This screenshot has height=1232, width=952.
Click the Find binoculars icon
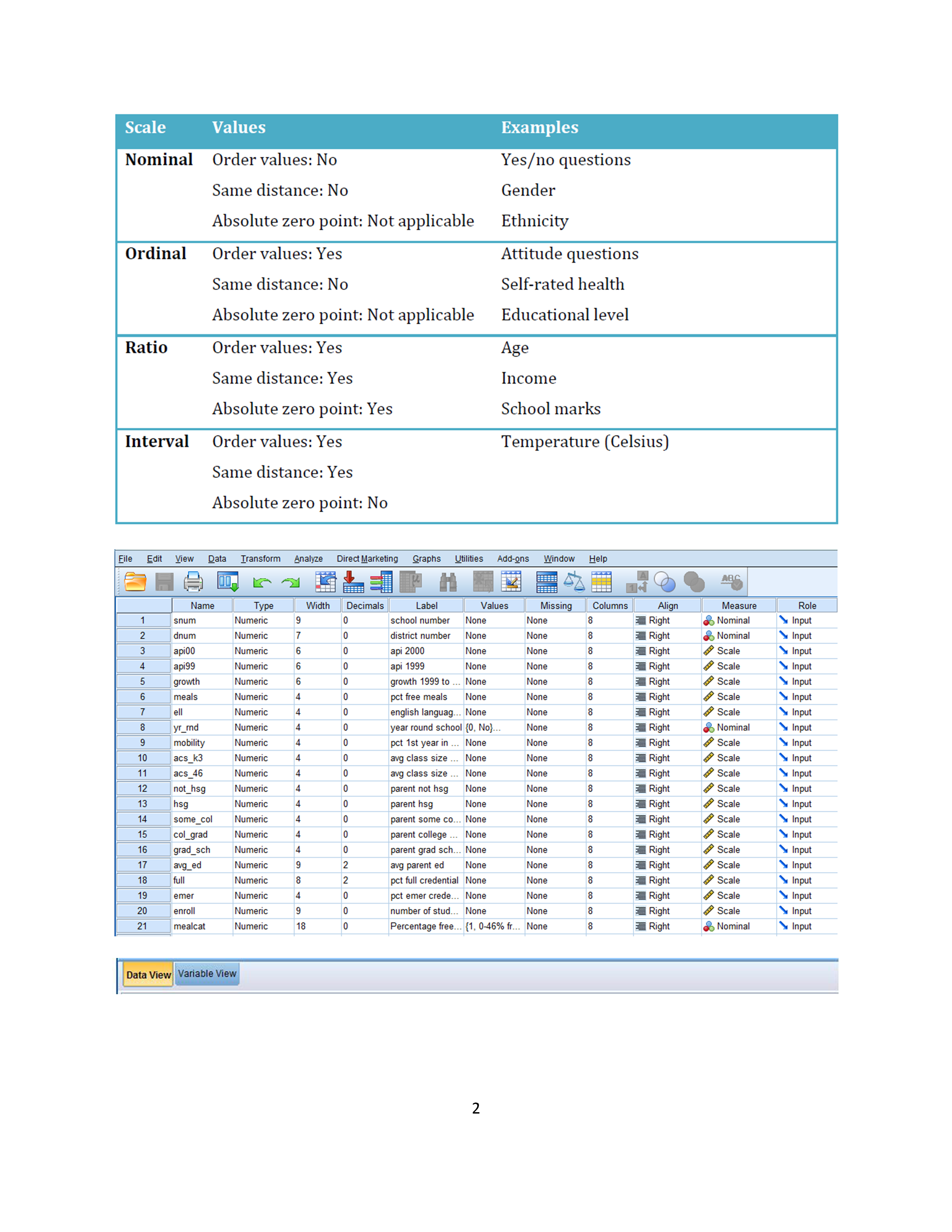(448, 582)
